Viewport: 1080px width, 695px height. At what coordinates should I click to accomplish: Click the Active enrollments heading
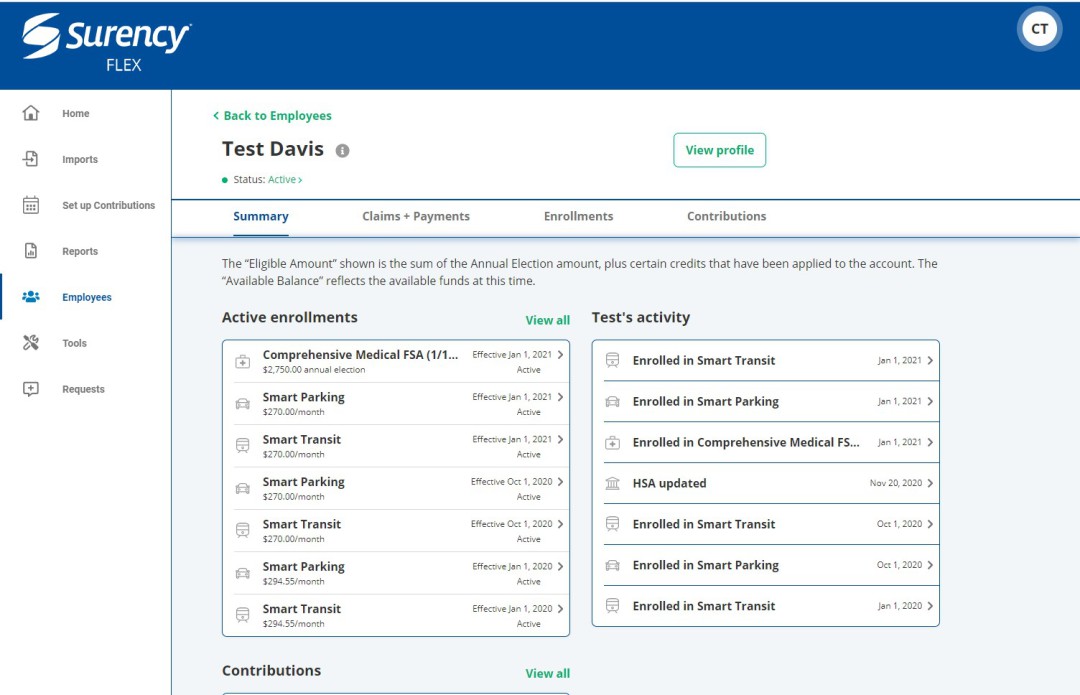pyautogui.click(x=289, y=318)
